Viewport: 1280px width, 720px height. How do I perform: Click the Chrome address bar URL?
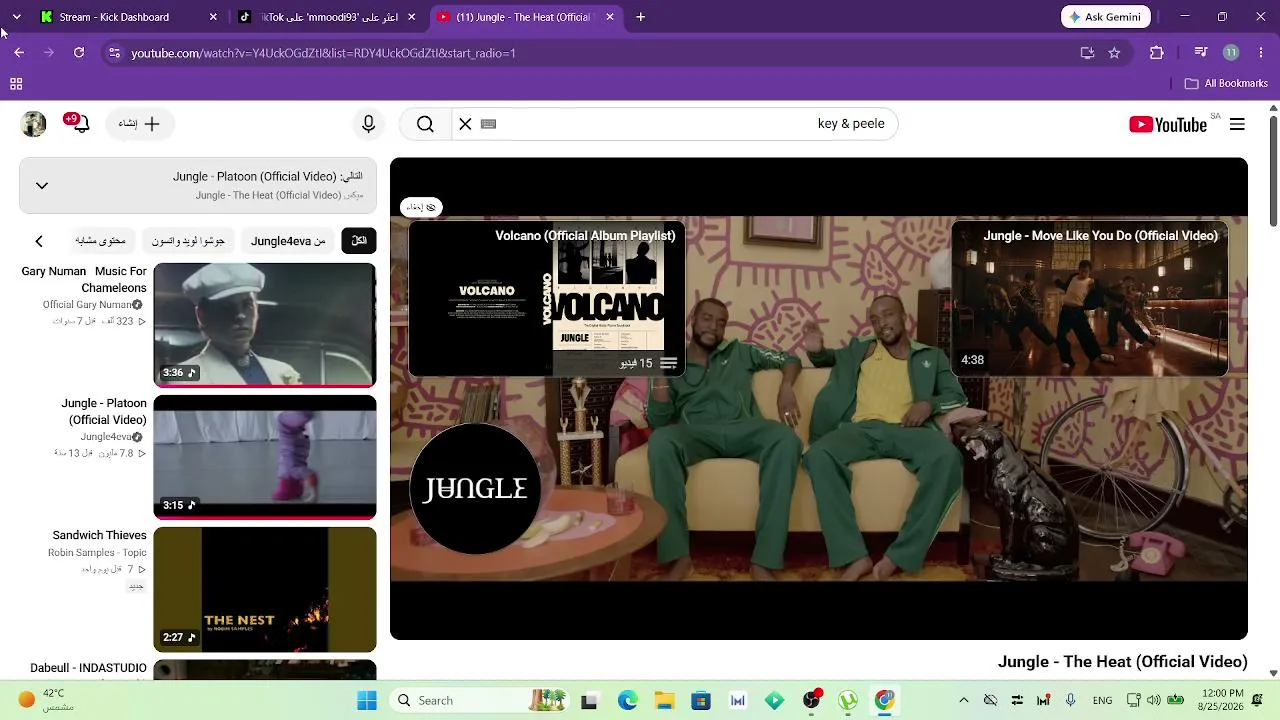tap(323, 53)
